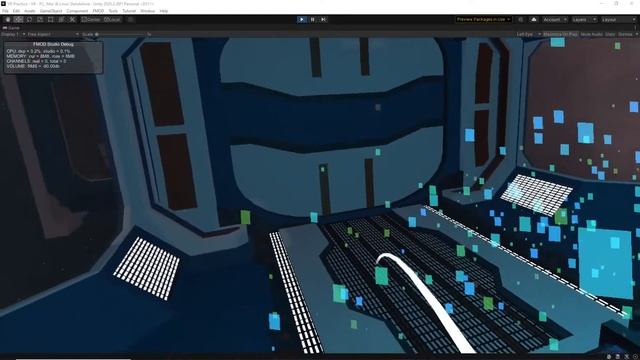Open the Free Aspect resolution dropdown
640x360 pixels.
[53, 34]
